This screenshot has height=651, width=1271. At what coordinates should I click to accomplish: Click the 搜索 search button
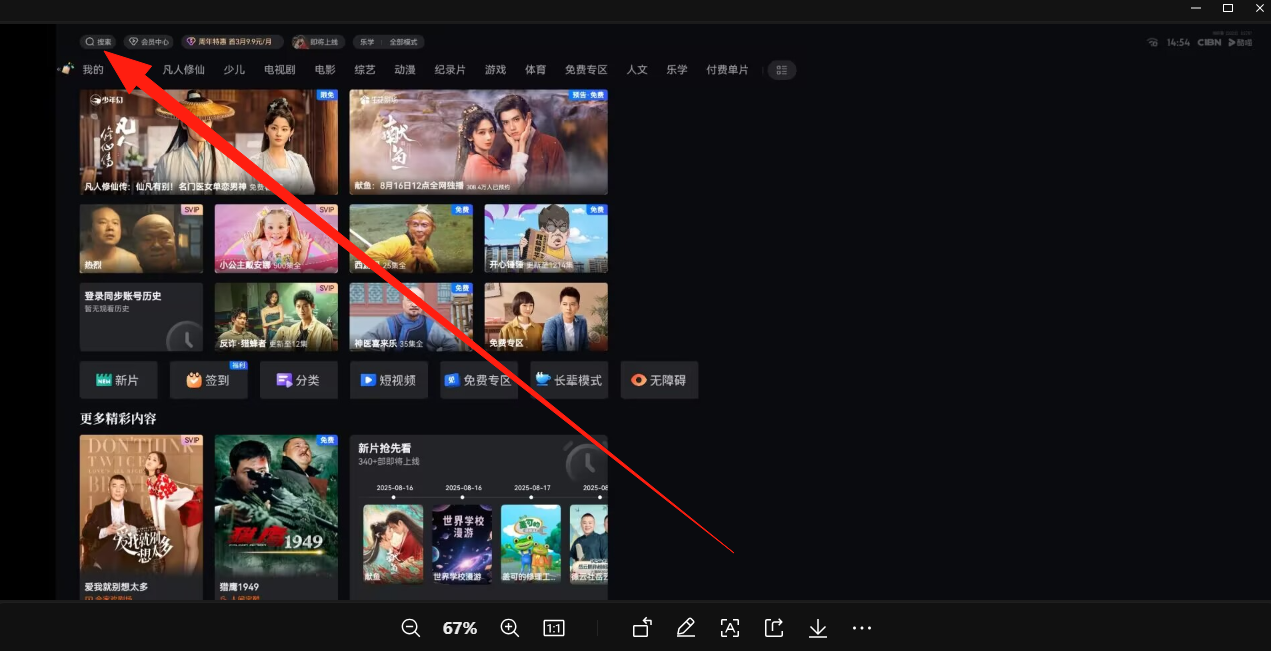tap(98, 42)
